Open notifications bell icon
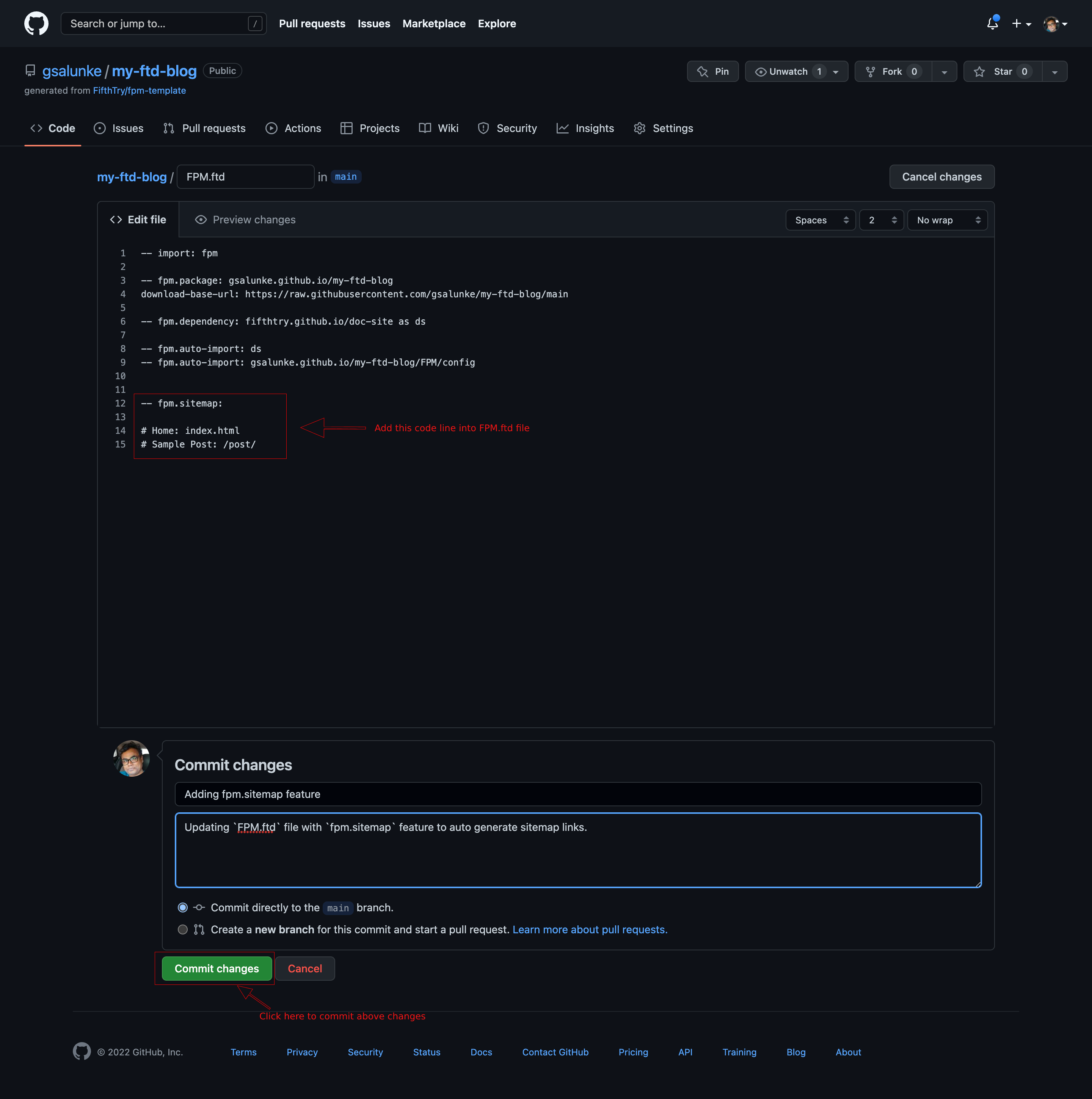Screen dimensions: 1092x1099 tap(993, 24)
